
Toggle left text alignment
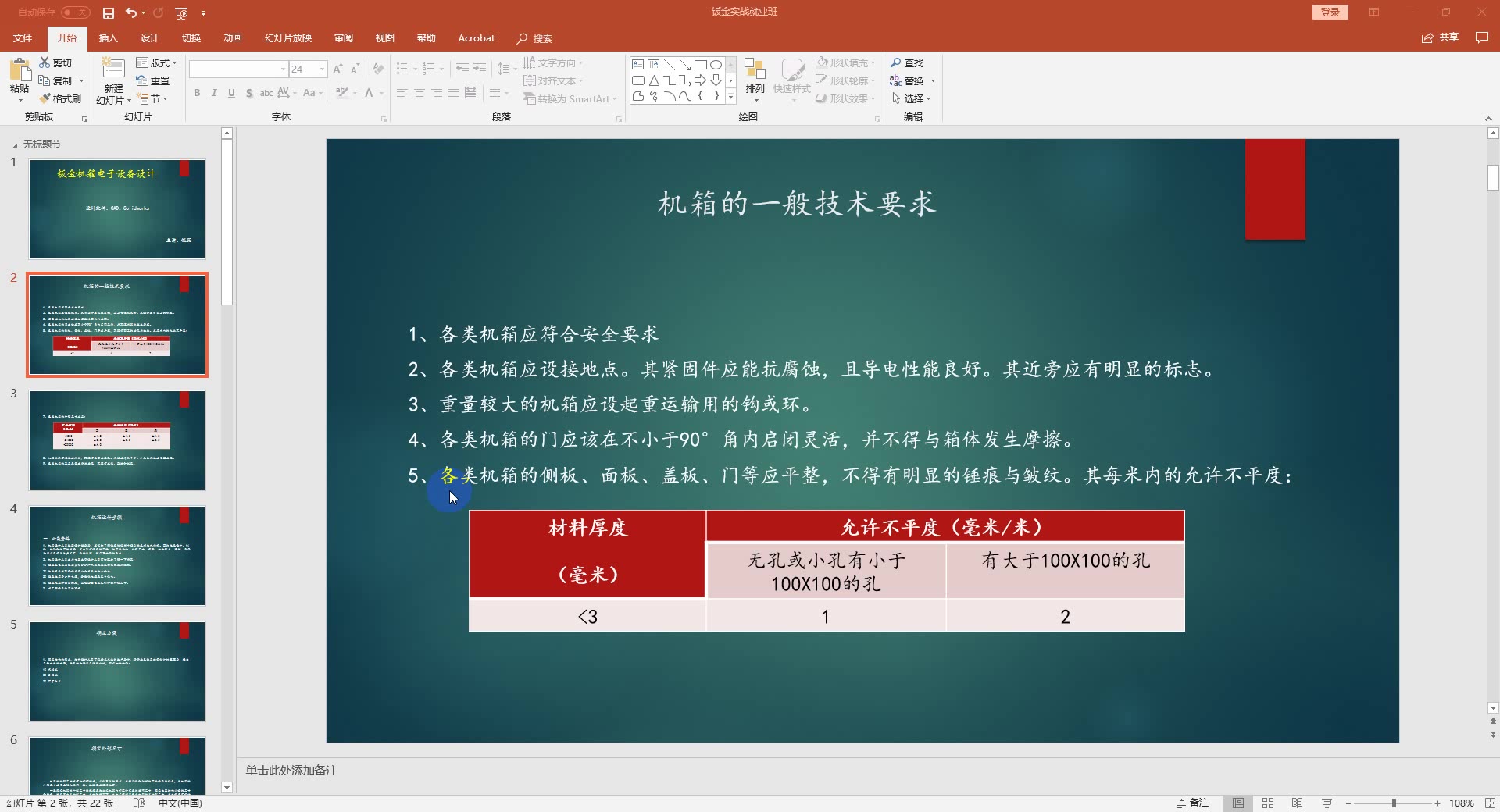[x=402, y=93]
